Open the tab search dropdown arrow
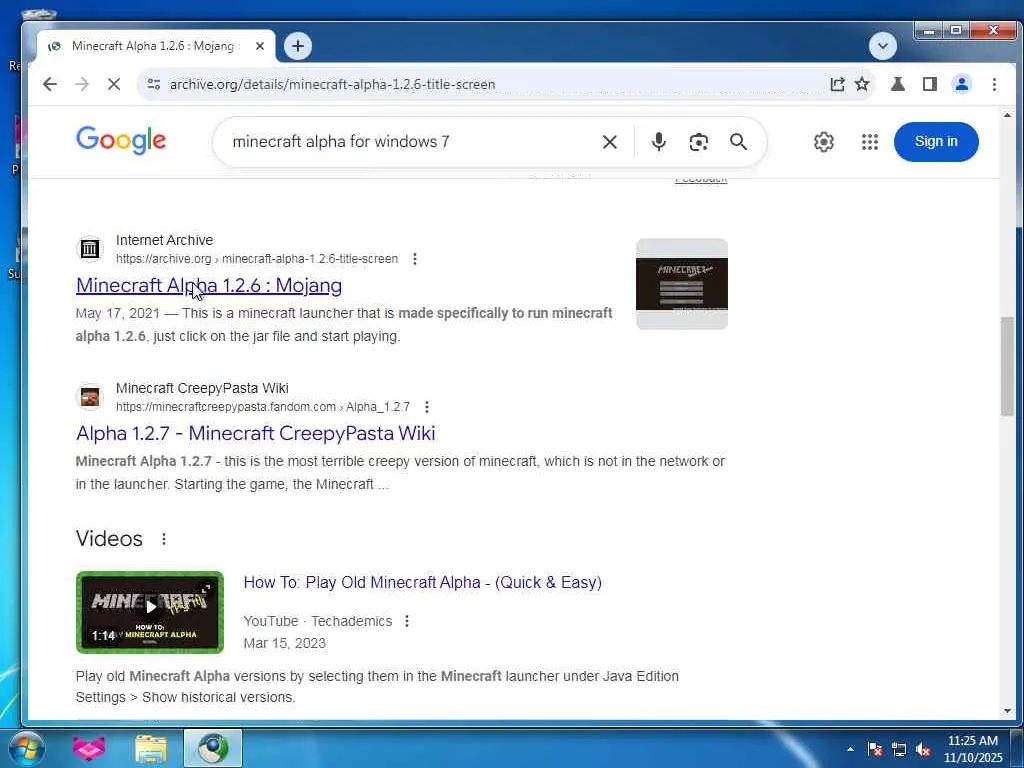Image resolution: width=1024 pixels, height=768 pixels. point(882,46)
